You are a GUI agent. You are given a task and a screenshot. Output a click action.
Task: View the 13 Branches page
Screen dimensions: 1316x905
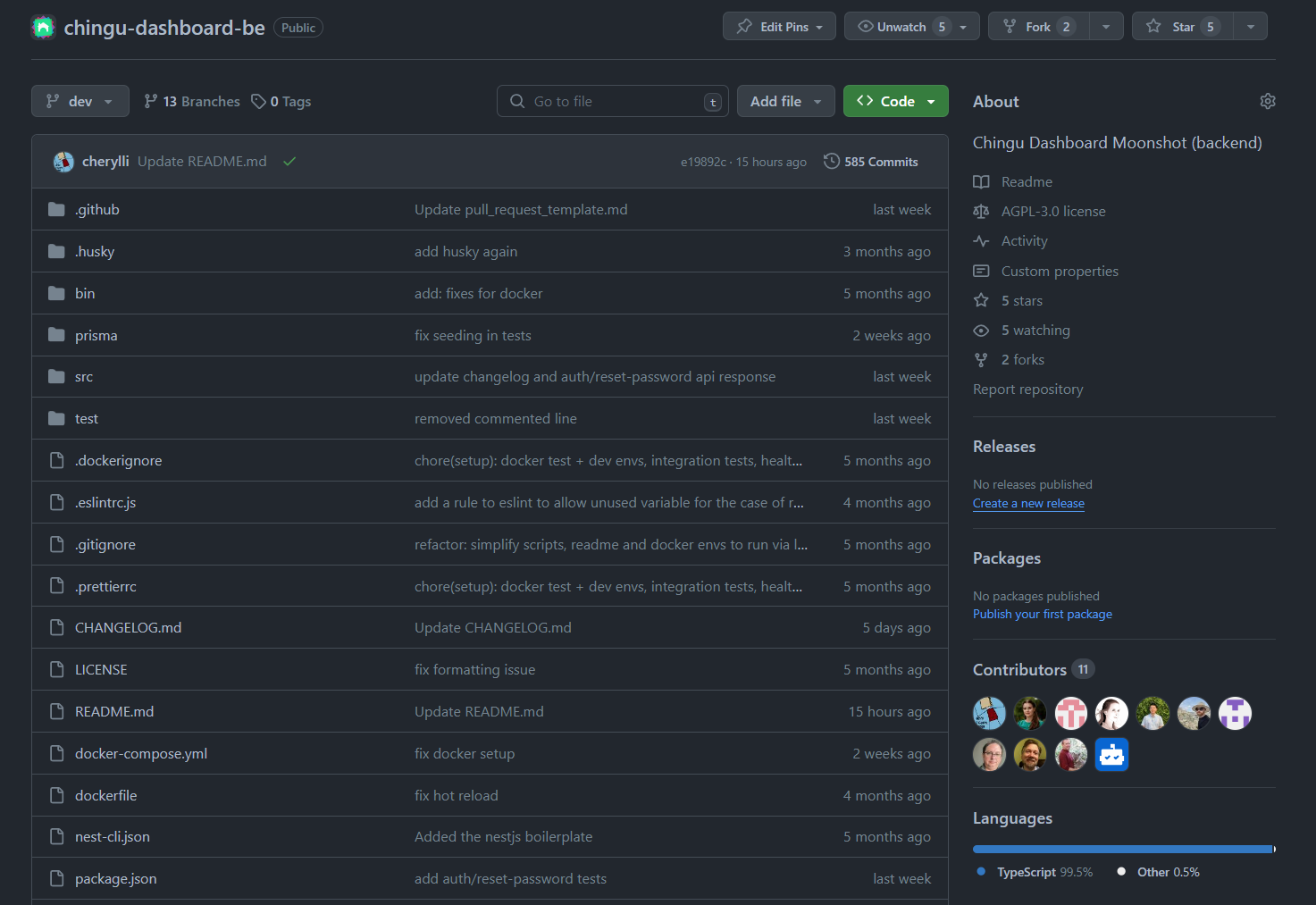192,101
